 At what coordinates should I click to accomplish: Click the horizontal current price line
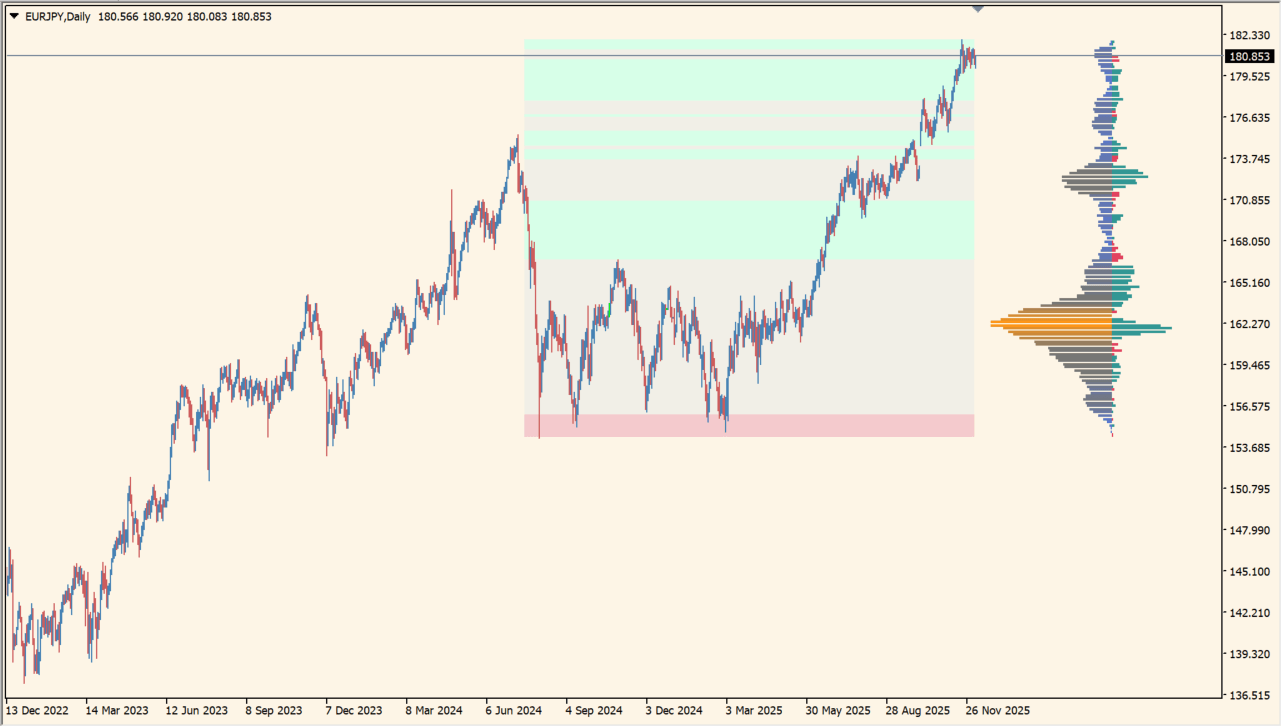(x=300, y=55)
